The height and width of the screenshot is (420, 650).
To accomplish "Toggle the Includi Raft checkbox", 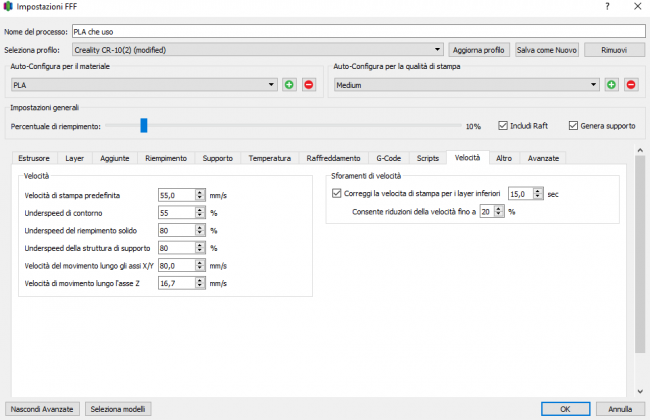I will tap(504, 126).
